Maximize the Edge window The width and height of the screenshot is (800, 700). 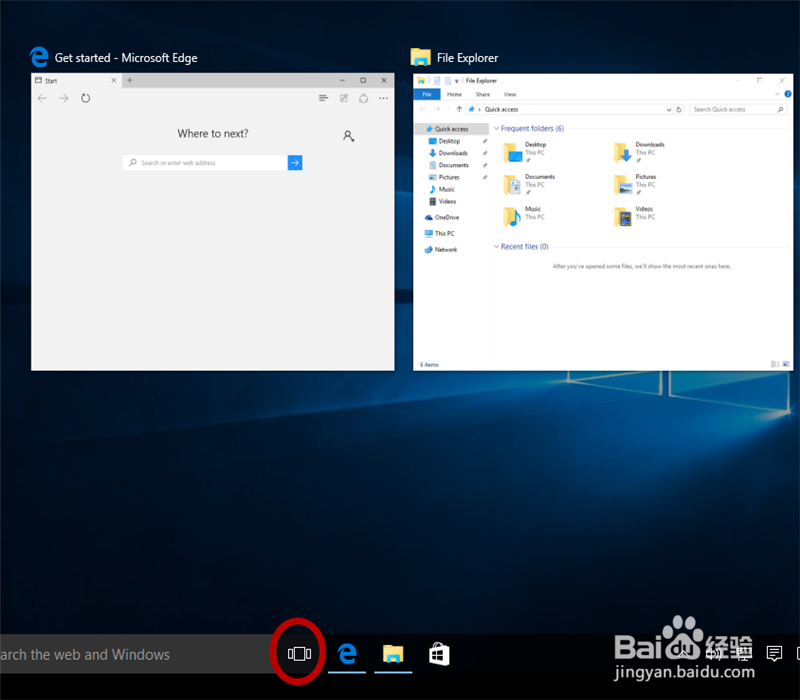point(363,80)
